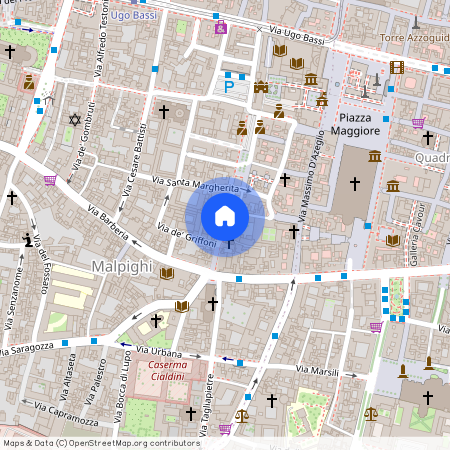Viewport: 450px width, 450px height.
Task: Click the Ugo Bassi stop label
Action: point(133,15)
